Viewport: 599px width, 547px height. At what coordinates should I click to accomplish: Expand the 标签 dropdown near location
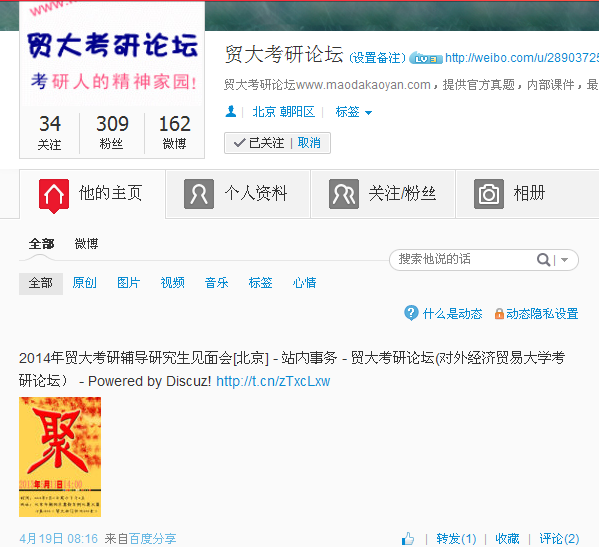353,112
